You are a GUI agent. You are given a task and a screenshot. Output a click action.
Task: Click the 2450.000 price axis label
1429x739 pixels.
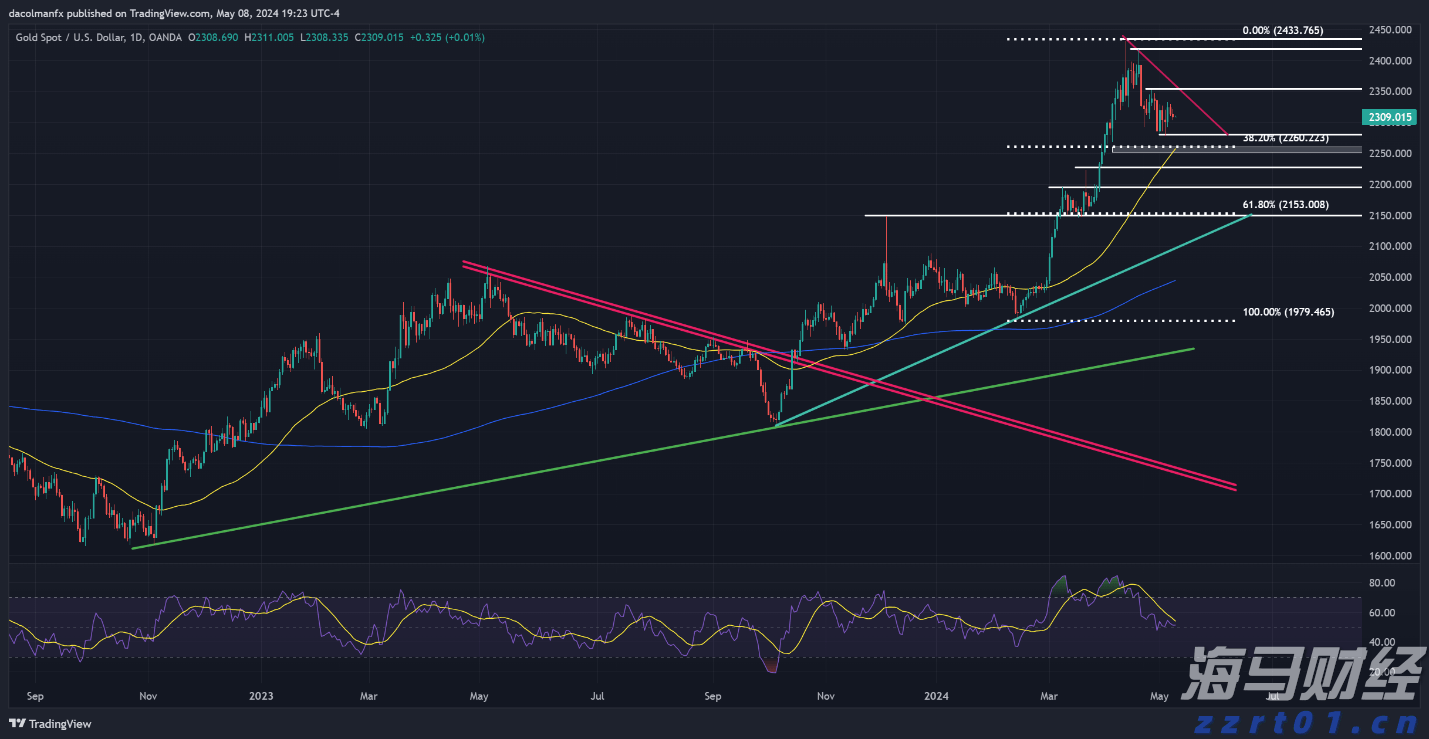click(1391, 30)
